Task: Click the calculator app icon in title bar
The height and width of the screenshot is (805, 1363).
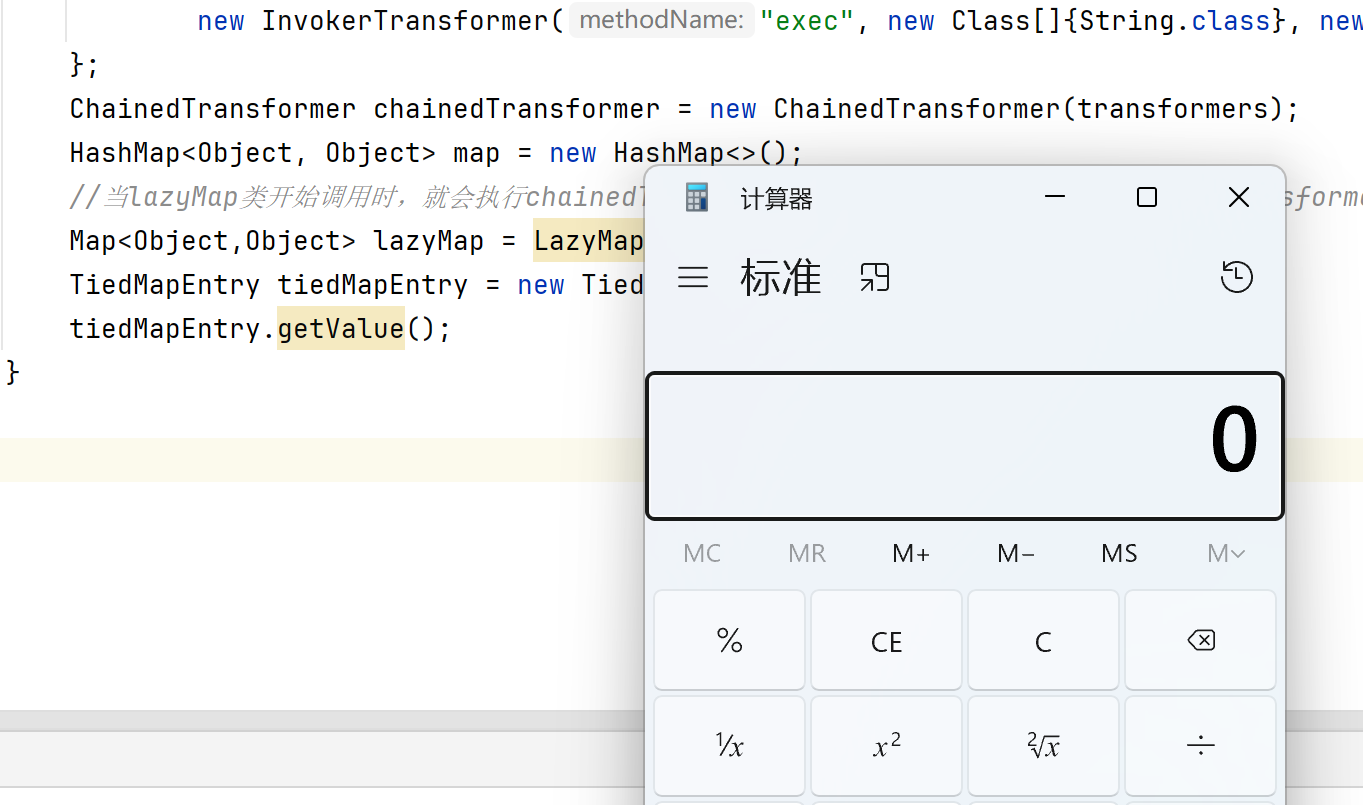Action: pyautogui.click(x=696, y=198)
